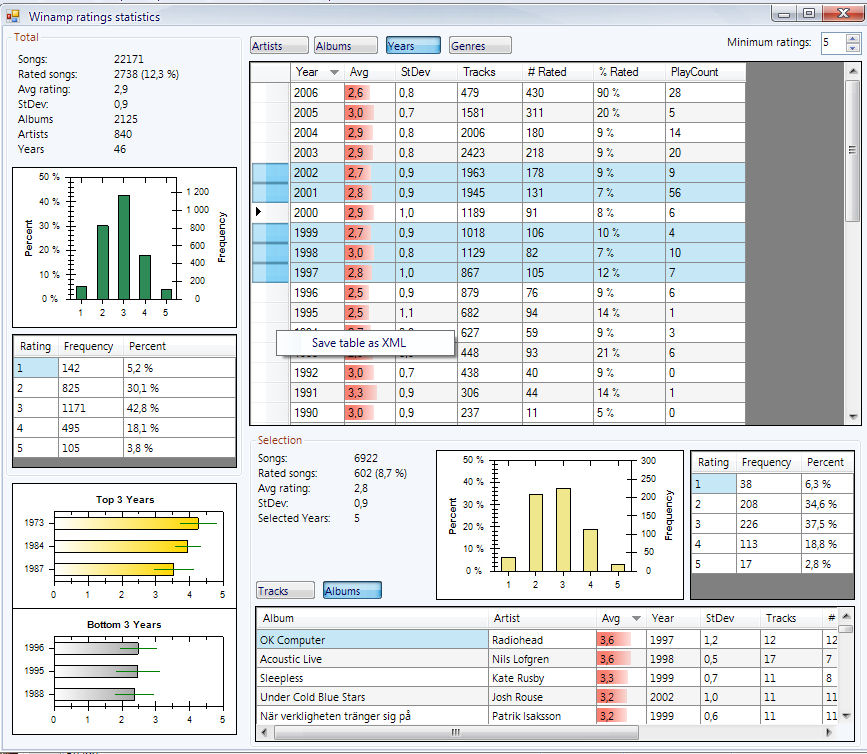Click the Artist column header

point(542,618)
